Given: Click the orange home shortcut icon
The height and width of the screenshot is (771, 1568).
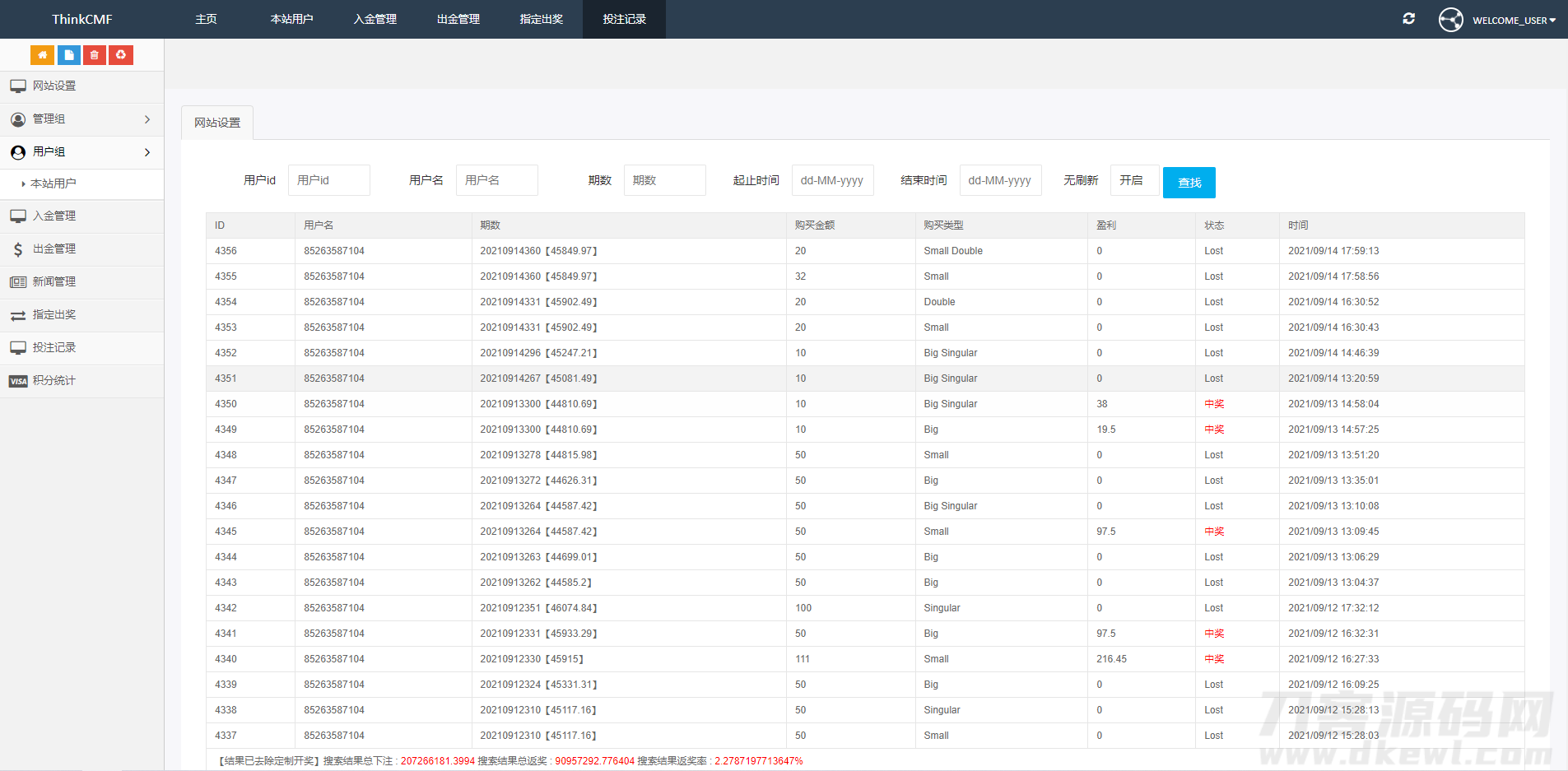Looking at the screenshot, I should (42, 55).
